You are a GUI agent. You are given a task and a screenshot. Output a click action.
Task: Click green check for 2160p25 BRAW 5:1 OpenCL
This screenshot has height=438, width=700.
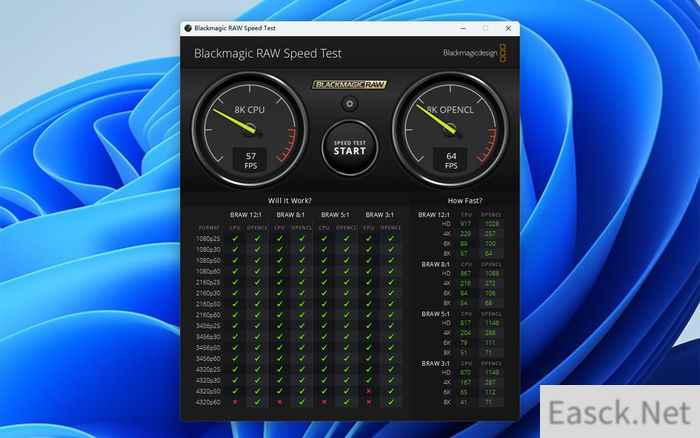(346, 282)
